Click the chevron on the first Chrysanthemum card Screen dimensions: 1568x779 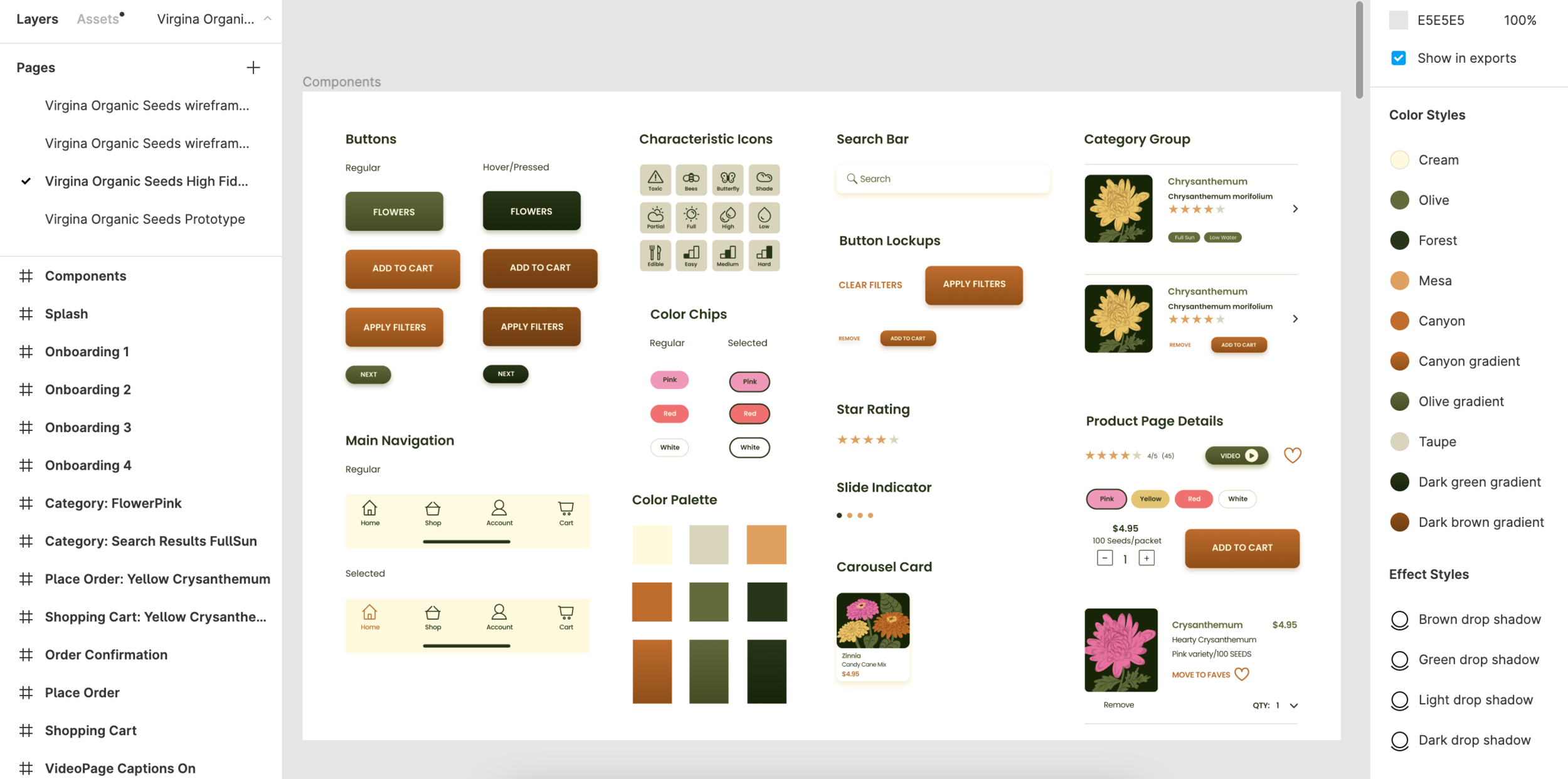1295,209
